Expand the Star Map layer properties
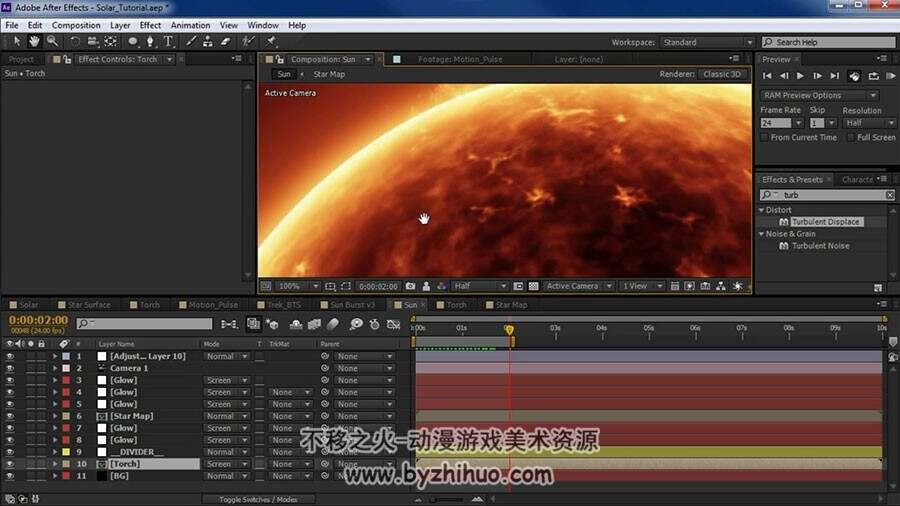The height and width of the screenshot is (506, 900). point(55,416)
